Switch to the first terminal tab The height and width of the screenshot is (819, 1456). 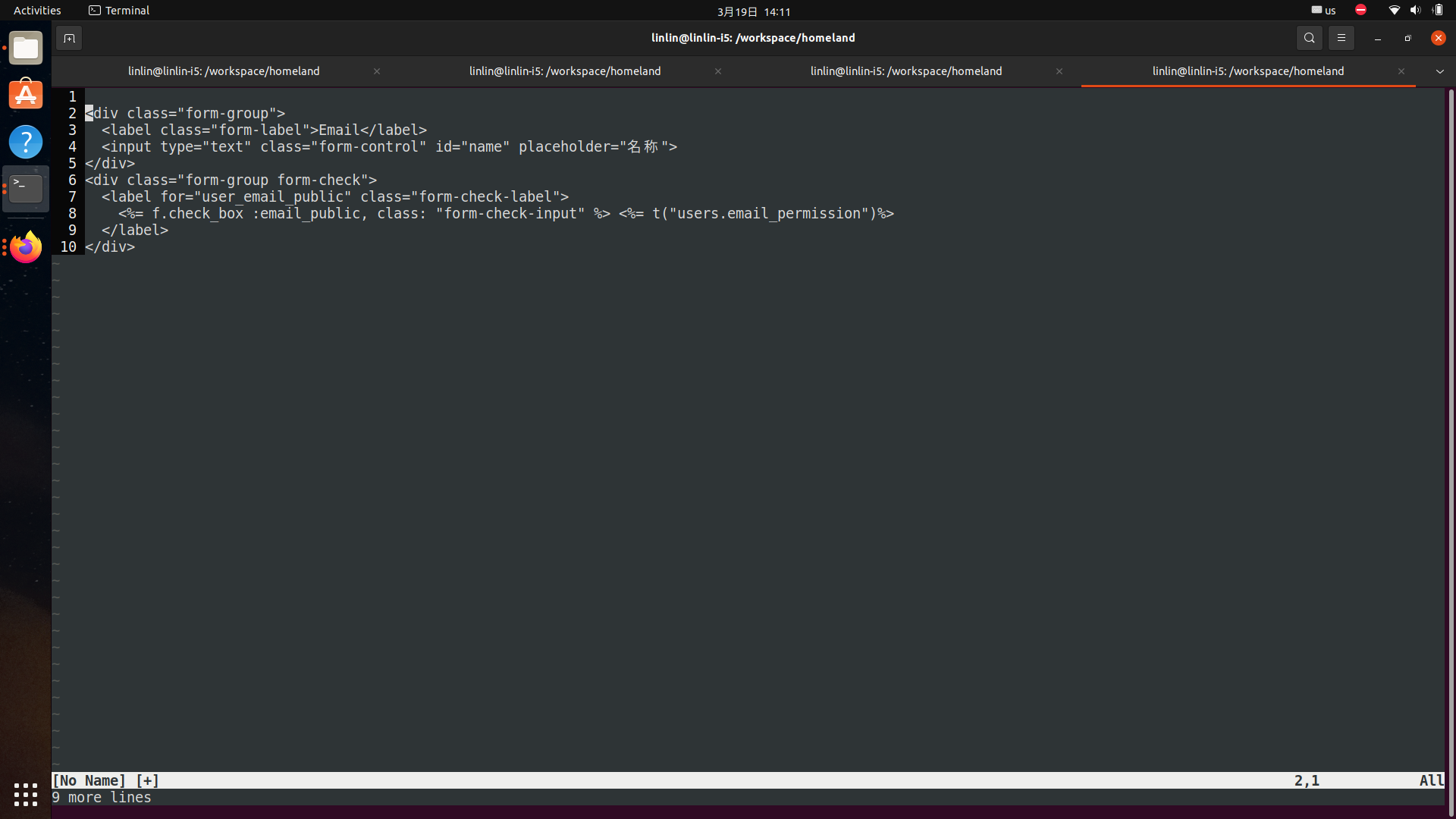pyautogui.click(x=224, y=71)
